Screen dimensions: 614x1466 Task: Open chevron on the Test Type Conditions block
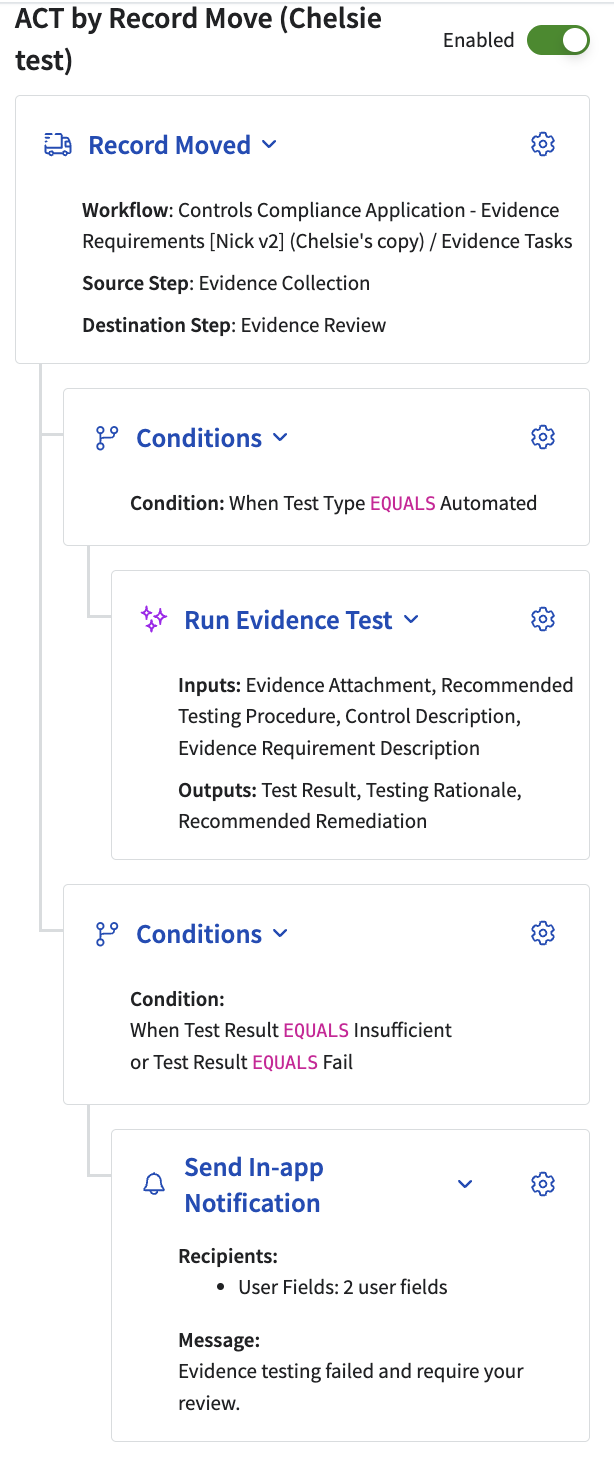coord(280,438)
